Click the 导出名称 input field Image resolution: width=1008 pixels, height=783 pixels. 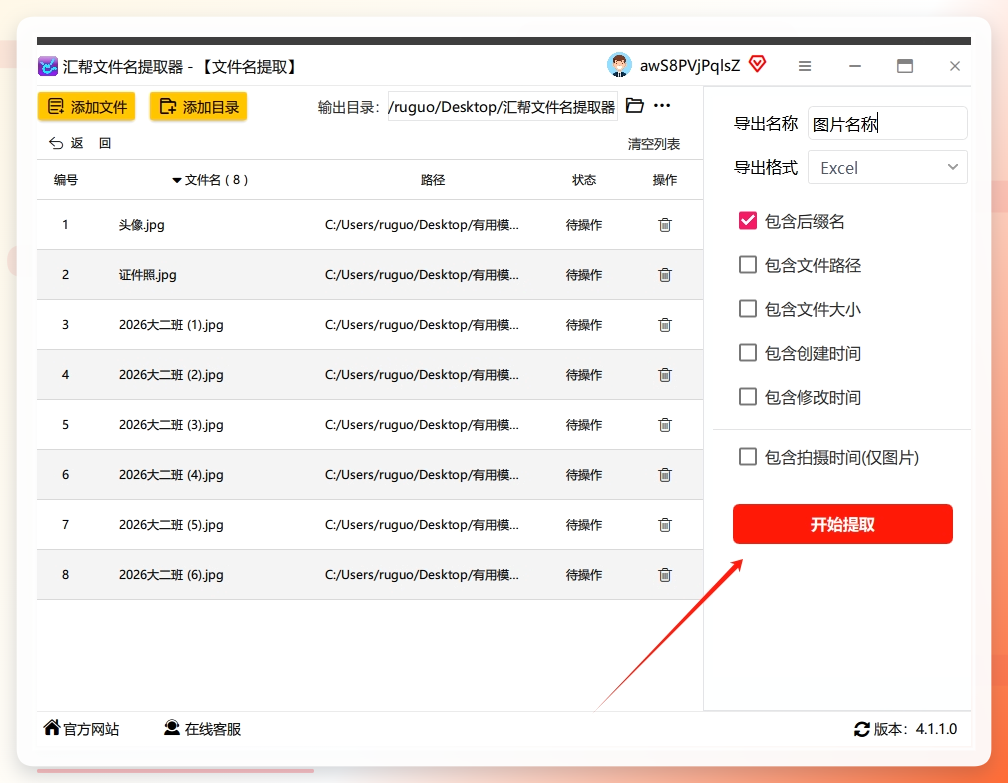pos(887,123)
